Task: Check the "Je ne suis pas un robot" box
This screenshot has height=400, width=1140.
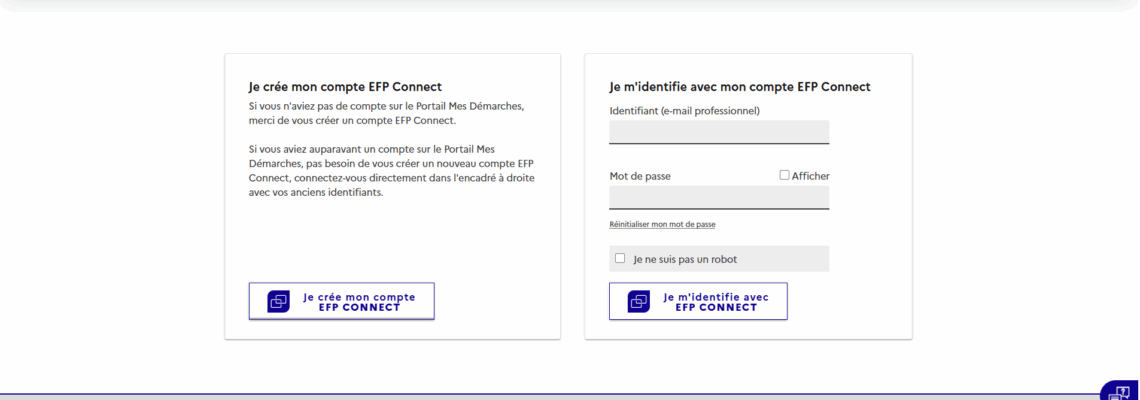Action: click(x=620, y=258)
